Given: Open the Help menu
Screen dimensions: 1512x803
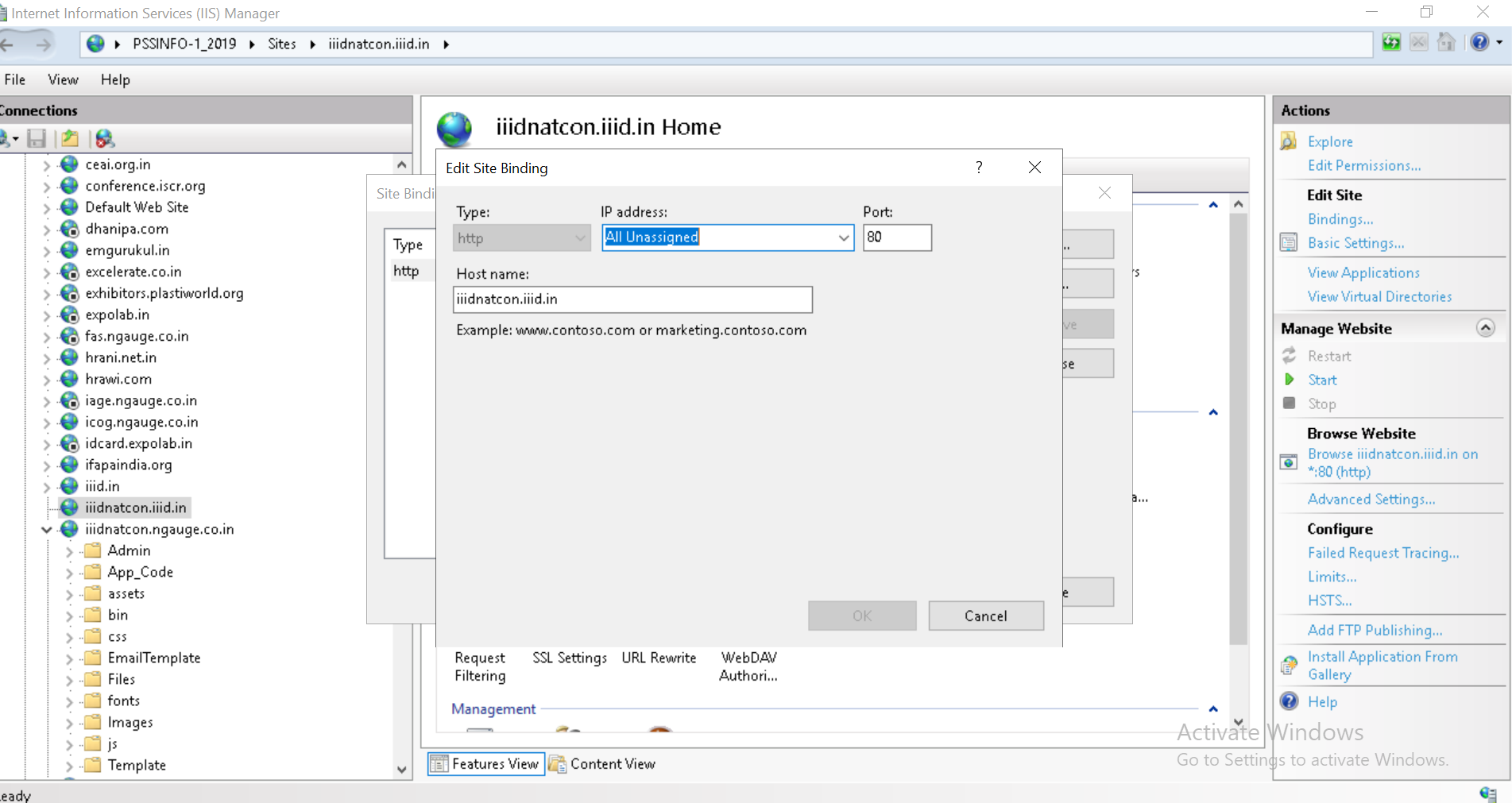Looking at the screenshot, I should coord(115,79).
